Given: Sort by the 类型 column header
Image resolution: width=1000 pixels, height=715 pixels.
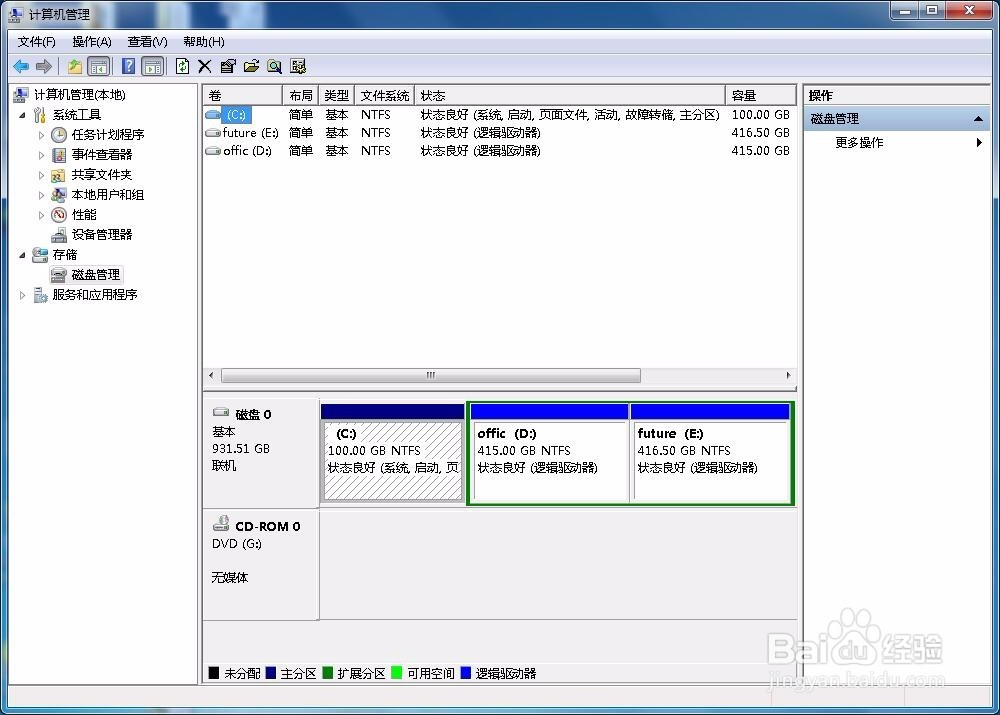Looking at the screenshot, I should click(x=336, y=96).
